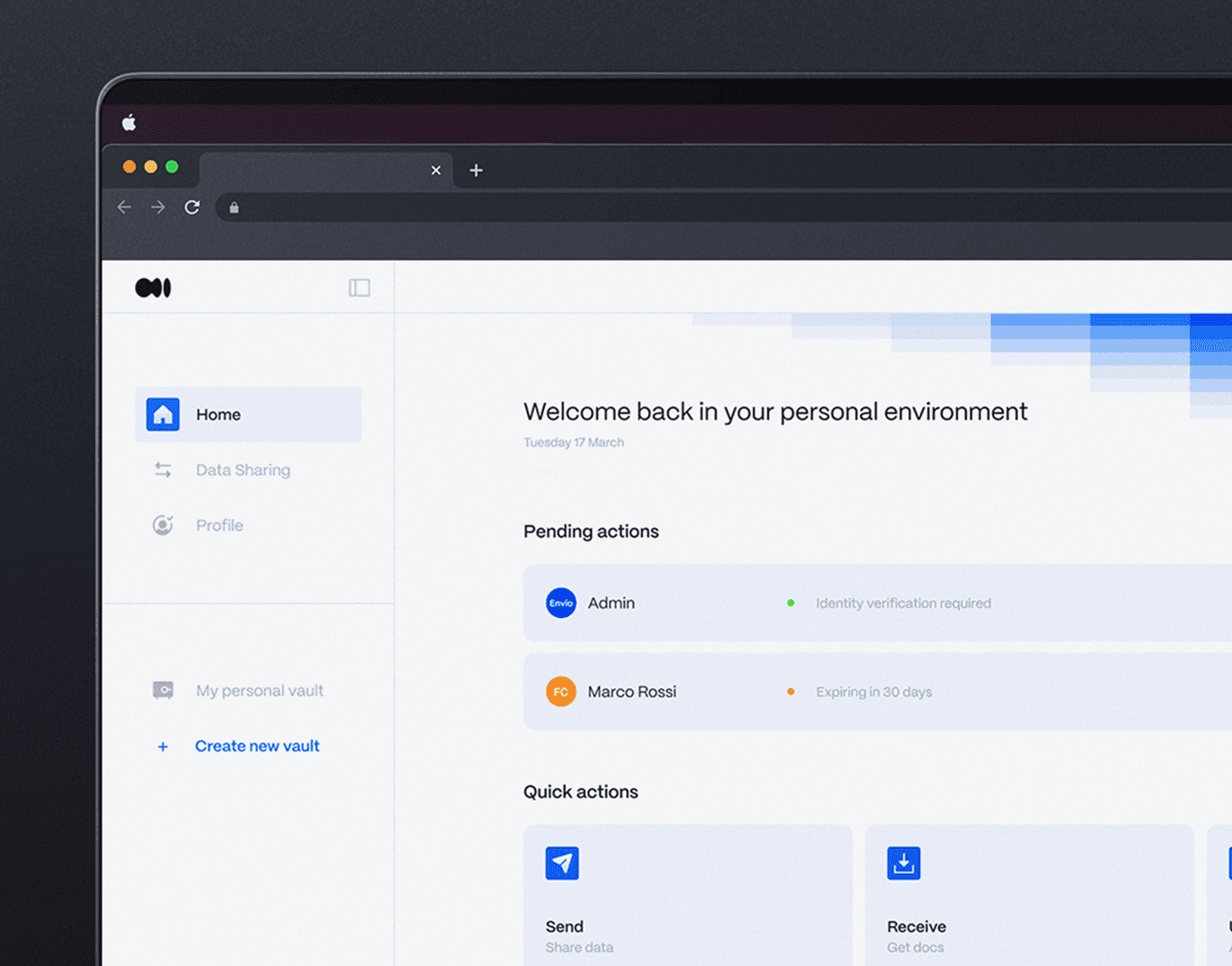
Task: Click the app logo in the sidebar
Action: [153, 288]
